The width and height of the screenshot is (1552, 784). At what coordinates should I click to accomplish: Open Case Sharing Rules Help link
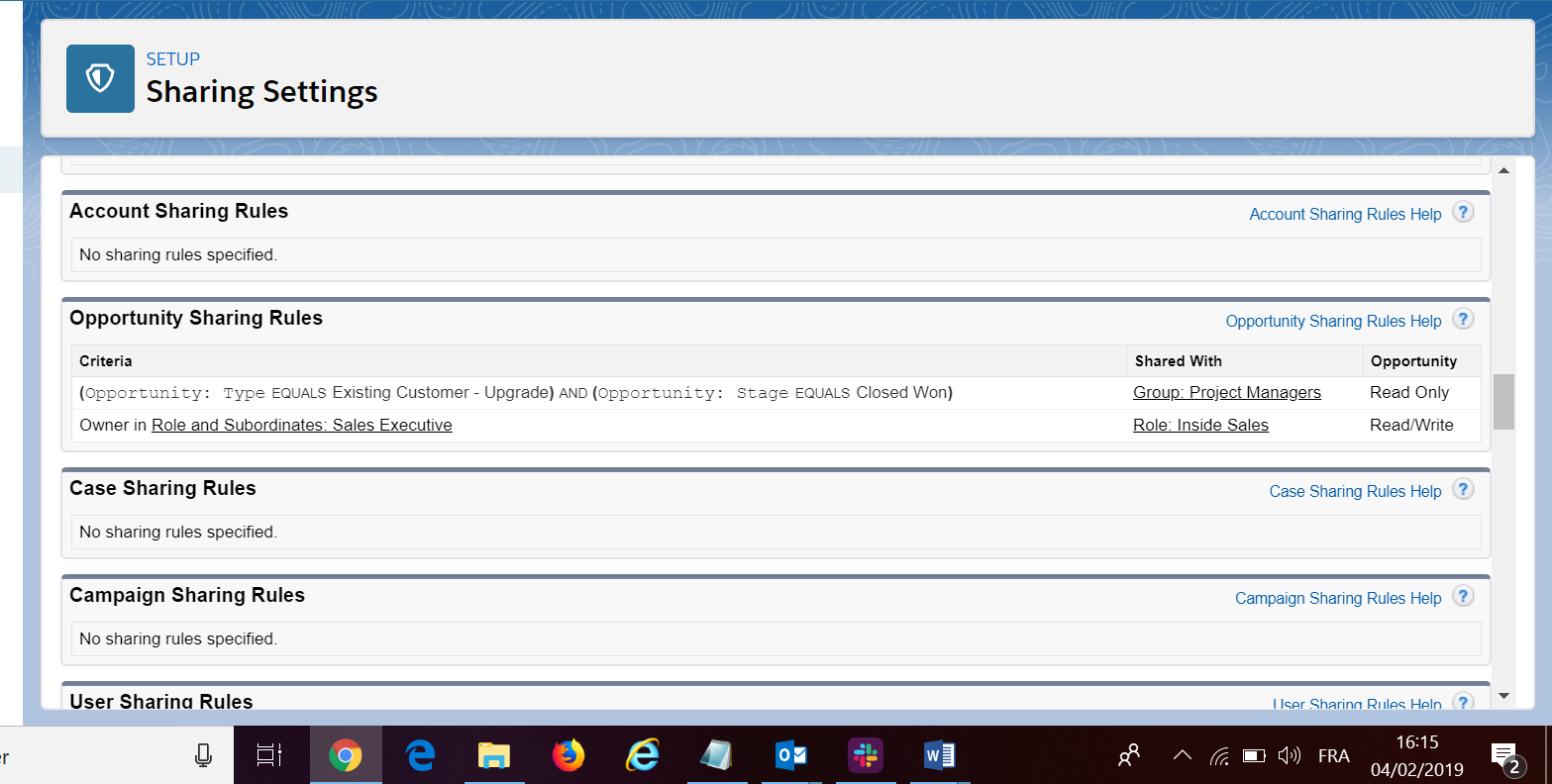(1355, 492)
